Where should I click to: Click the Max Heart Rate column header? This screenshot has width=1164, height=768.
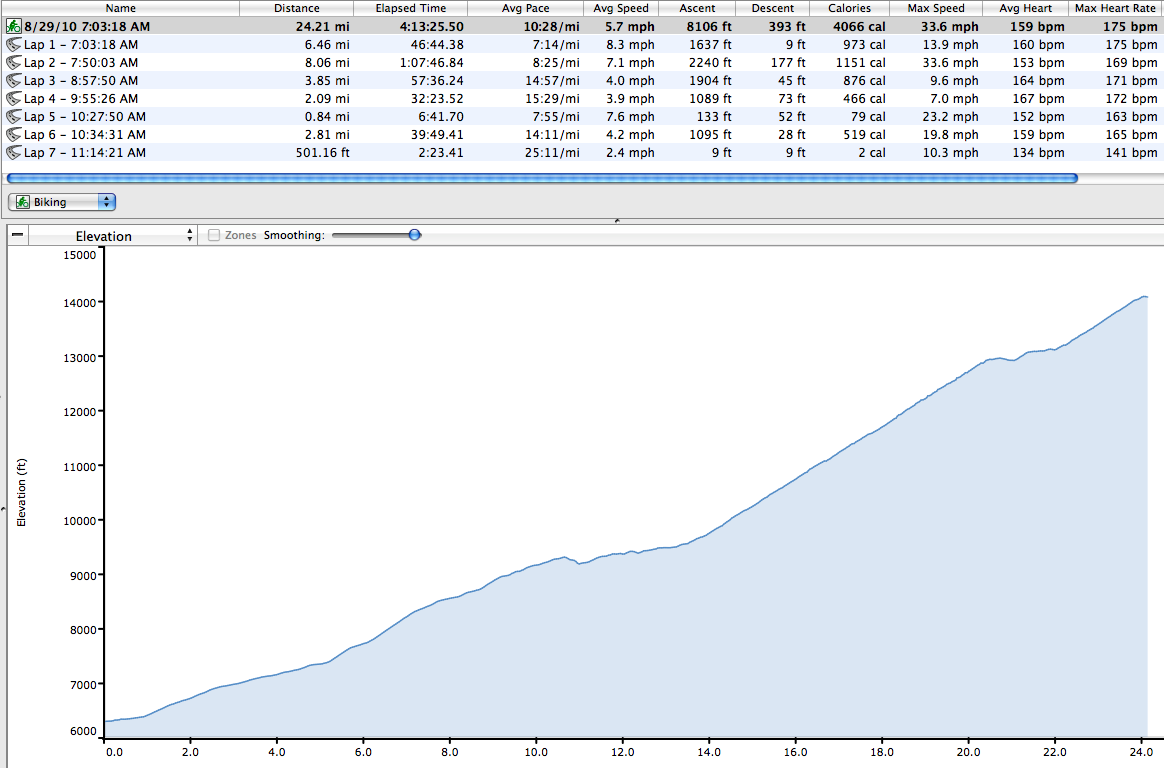[x=1114, y=8]
